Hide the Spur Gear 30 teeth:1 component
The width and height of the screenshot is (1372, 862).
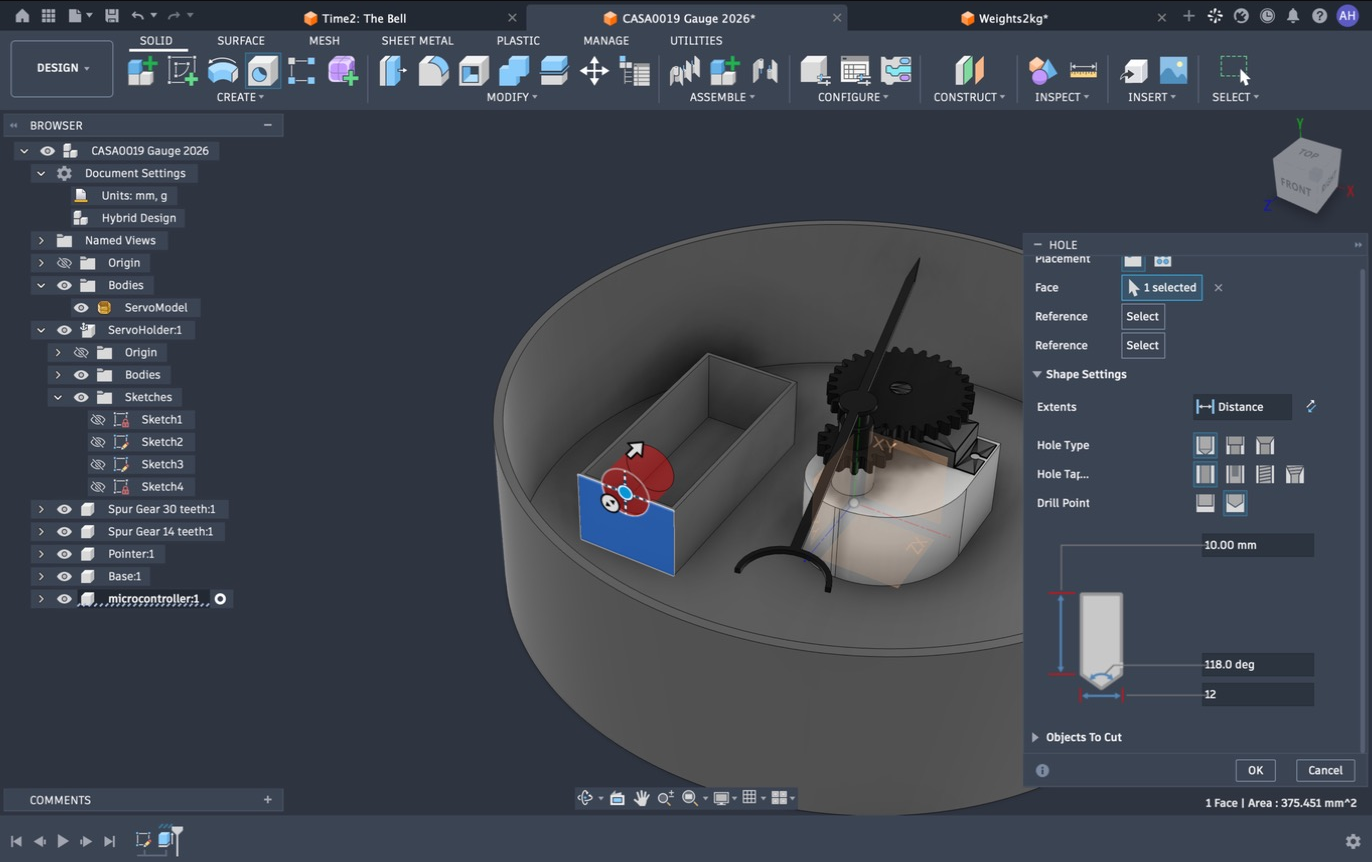click(x=64, y=509)
